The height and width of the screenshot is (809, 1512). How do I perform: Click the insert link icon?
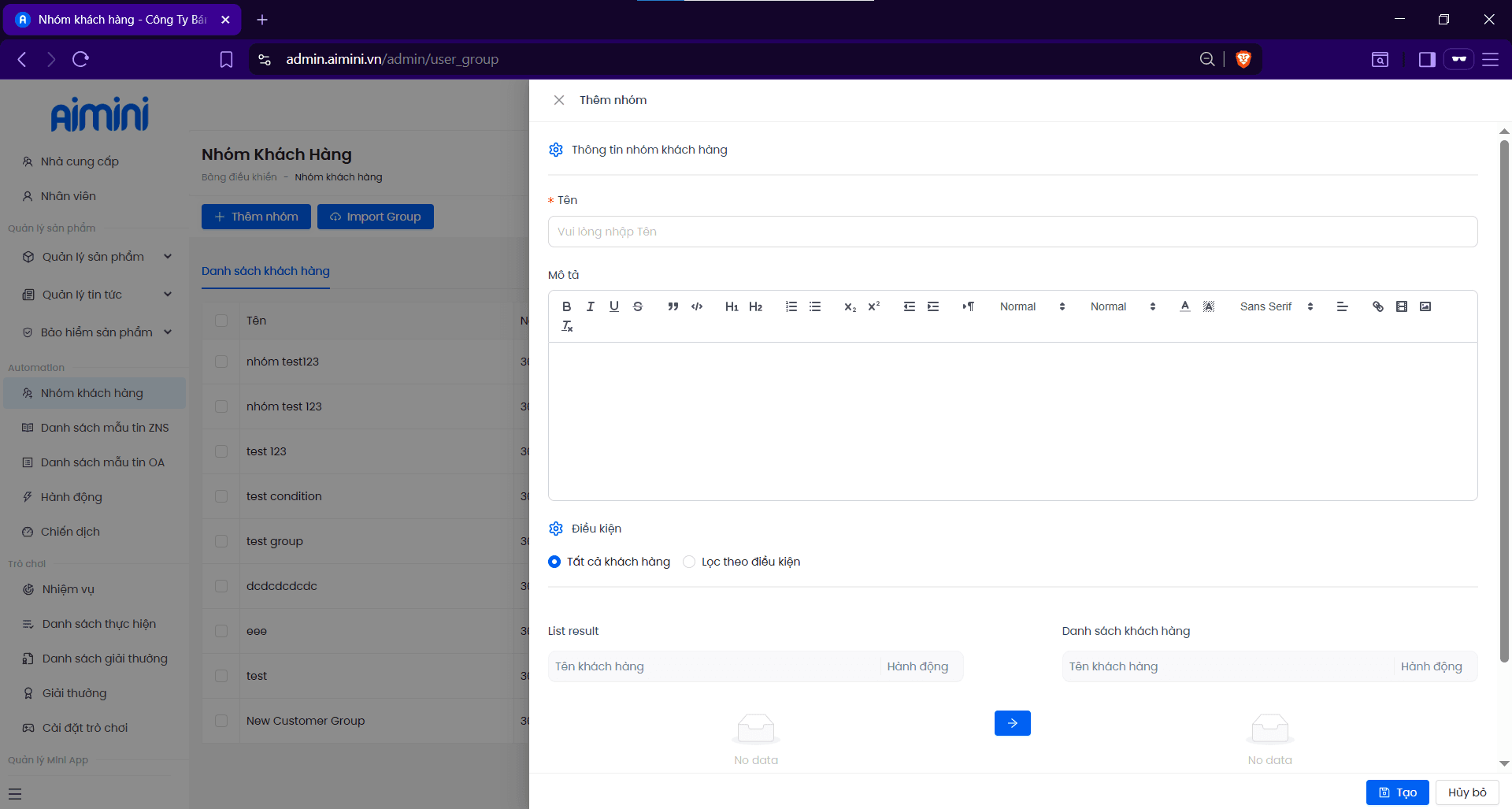pos(1377,306)
